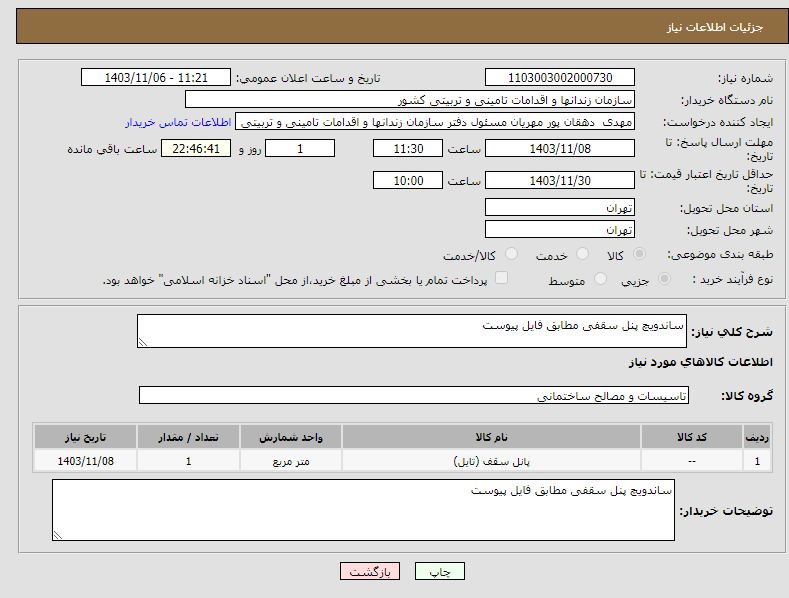Click the شهر محل تحویل field تهران

pos(560,230)
